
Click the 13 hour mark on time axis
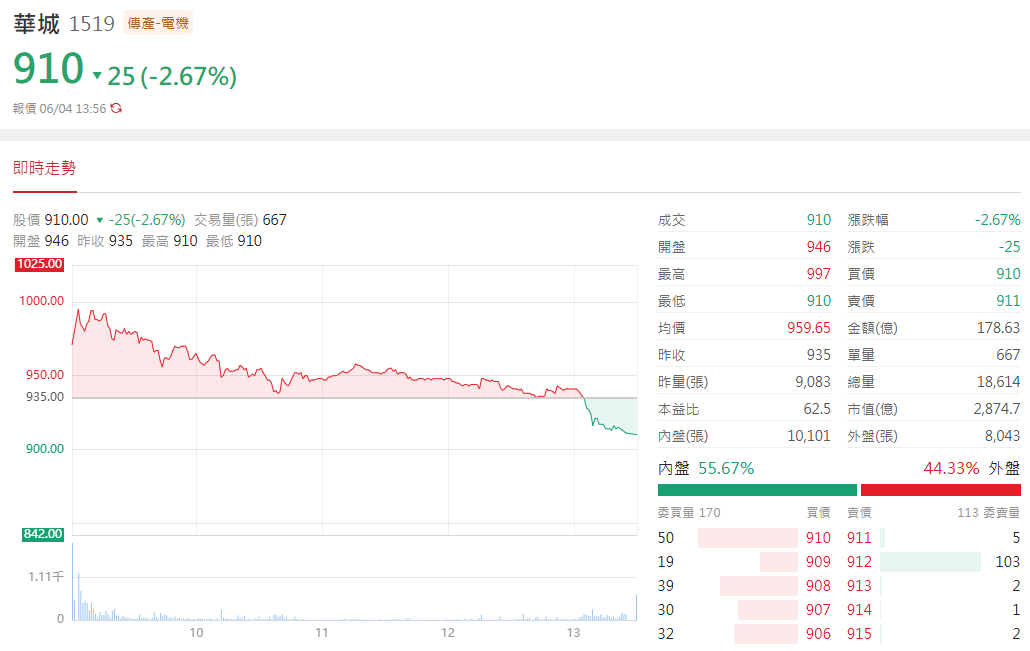573,633
